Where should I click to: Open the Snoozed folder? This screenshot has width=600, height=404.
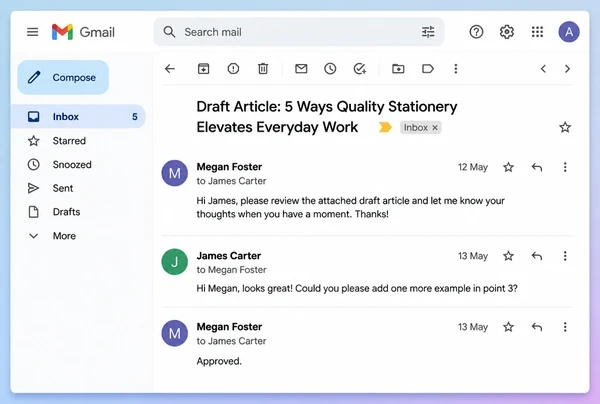(60, 165)
